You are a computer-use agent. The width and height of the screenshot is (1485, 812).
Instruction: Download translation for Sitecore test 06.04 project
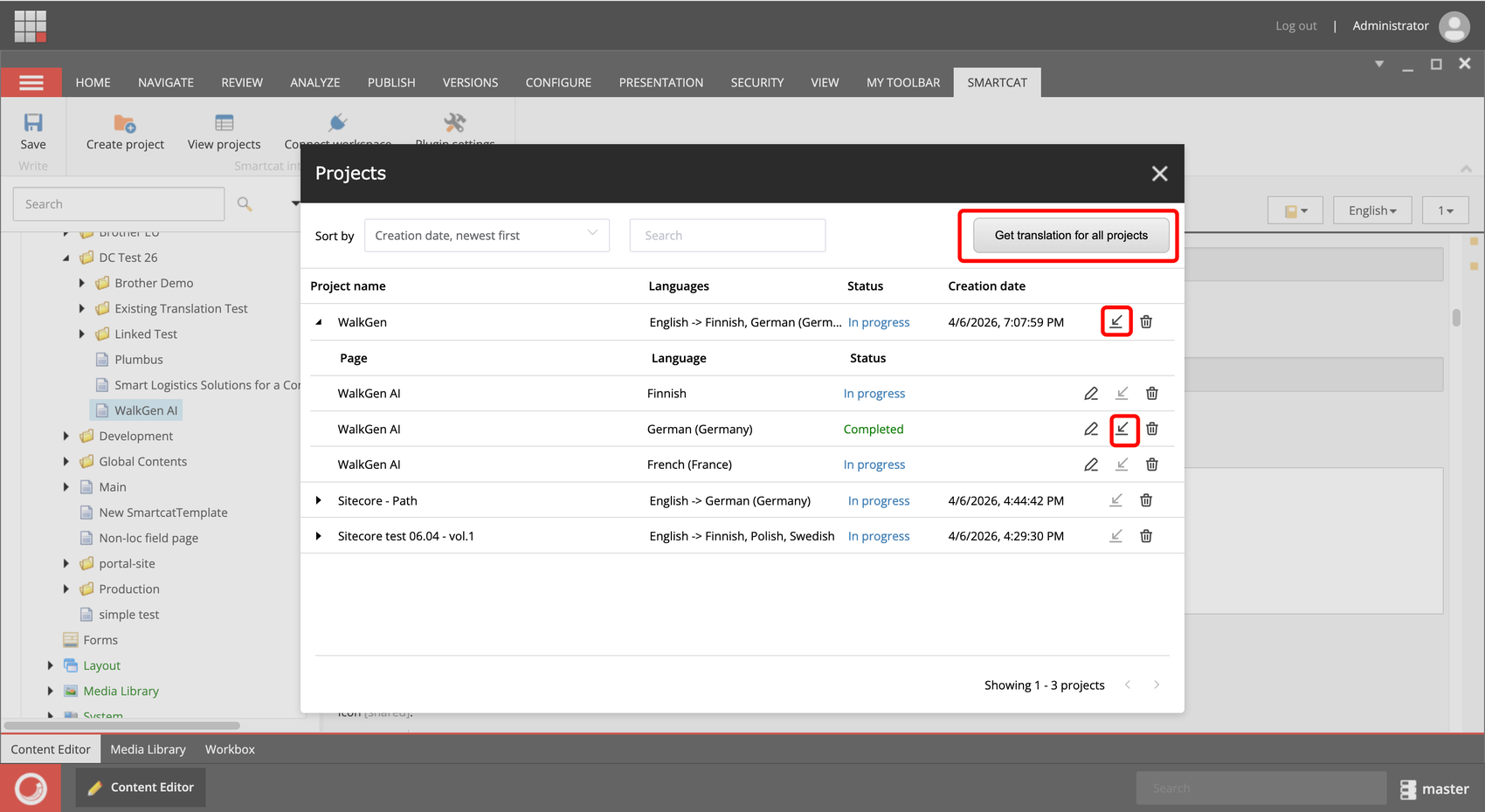click(1116, 536)
